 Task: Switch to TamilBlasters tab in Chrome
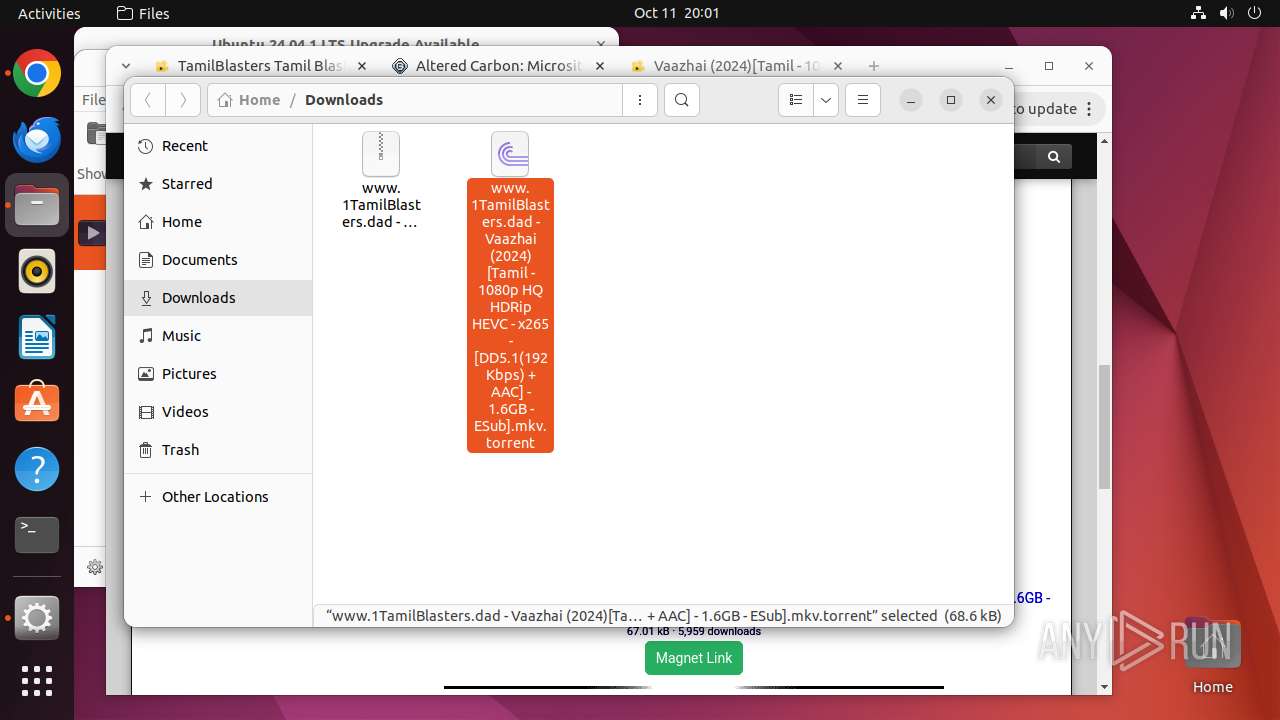[x=260, y=66]
